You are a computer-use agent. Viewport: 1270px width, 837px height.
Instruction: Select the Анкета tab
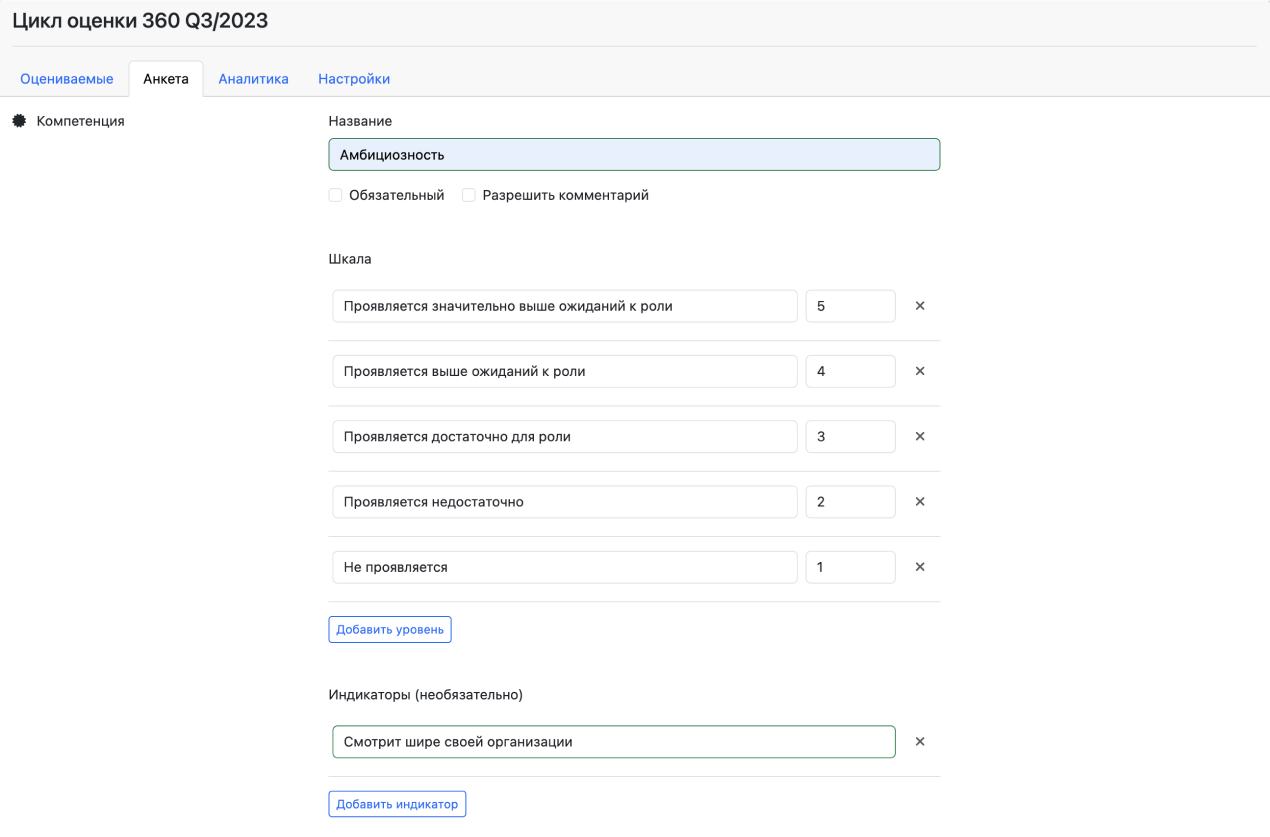[x=166, y=79]
